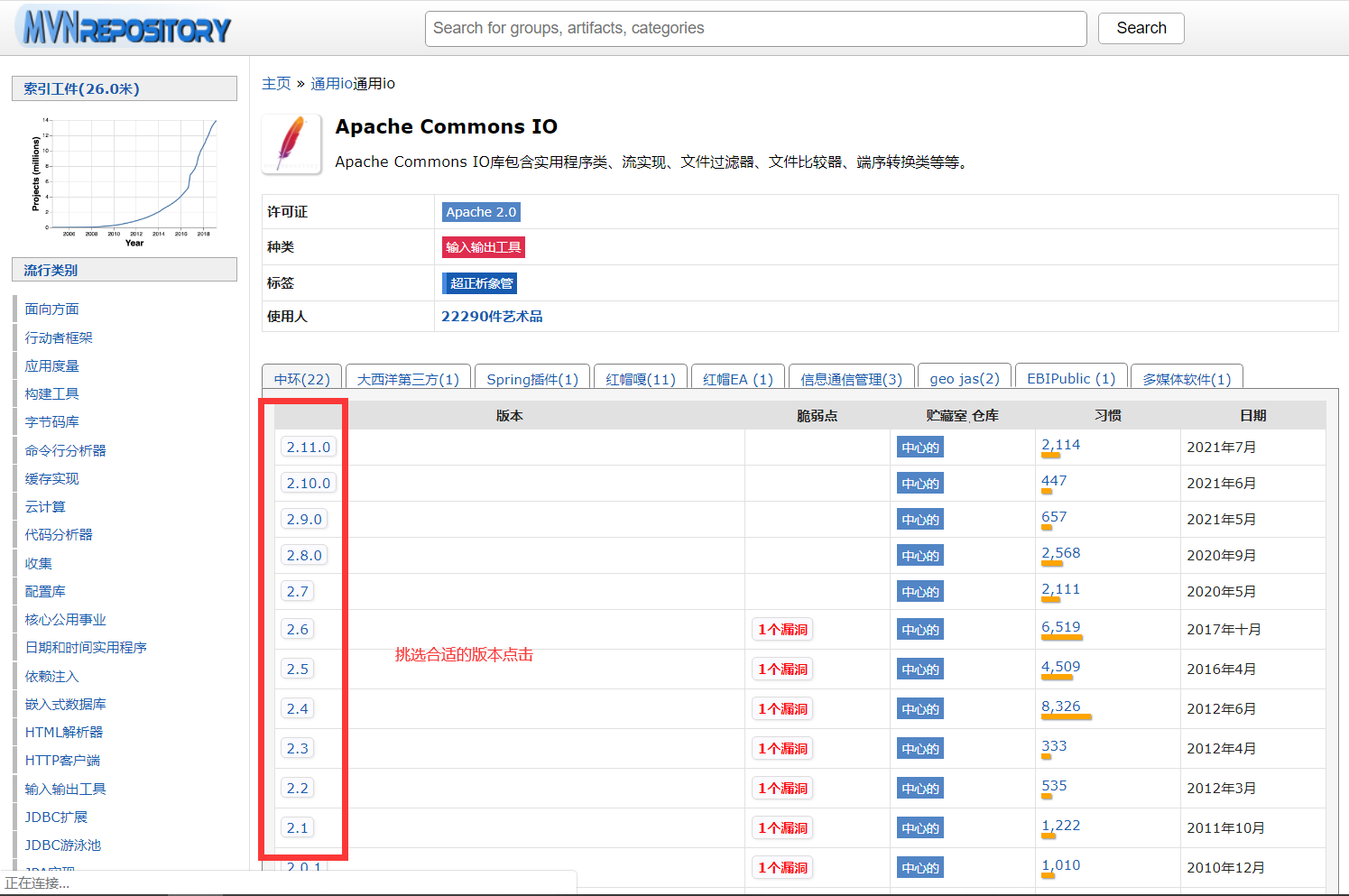Open version 2.7
The width and height of the screenshot is (1349, 896).
point(298,592)
